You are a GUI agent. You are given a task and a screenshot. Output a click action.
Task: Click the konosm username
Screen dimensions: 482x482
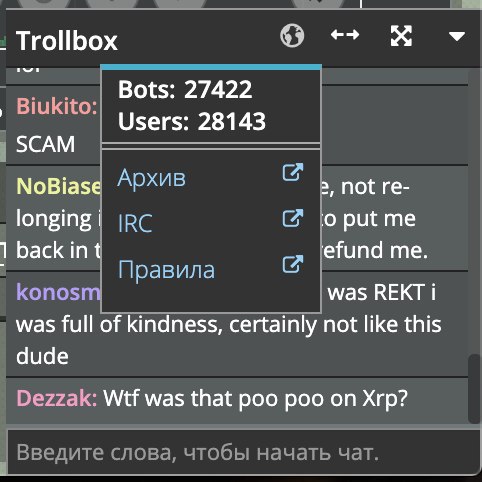58,292
